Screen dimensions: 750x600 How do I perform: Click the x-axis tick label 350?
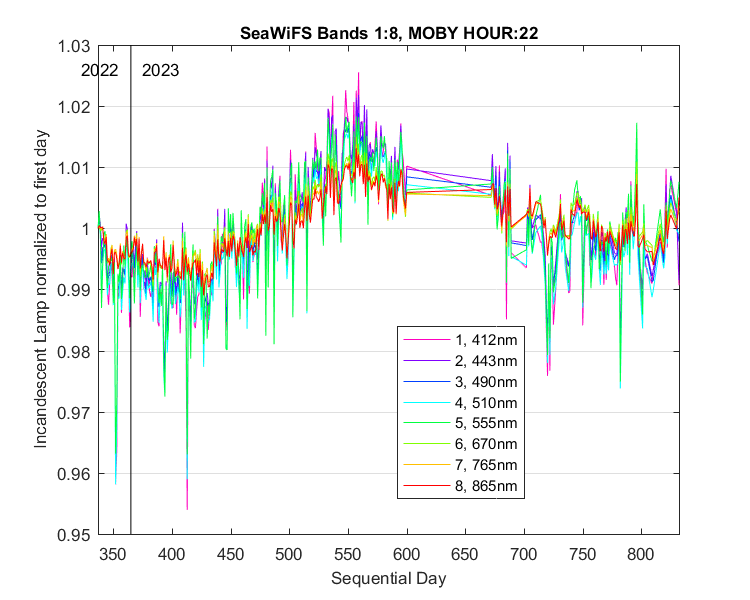tap(113, 554)
